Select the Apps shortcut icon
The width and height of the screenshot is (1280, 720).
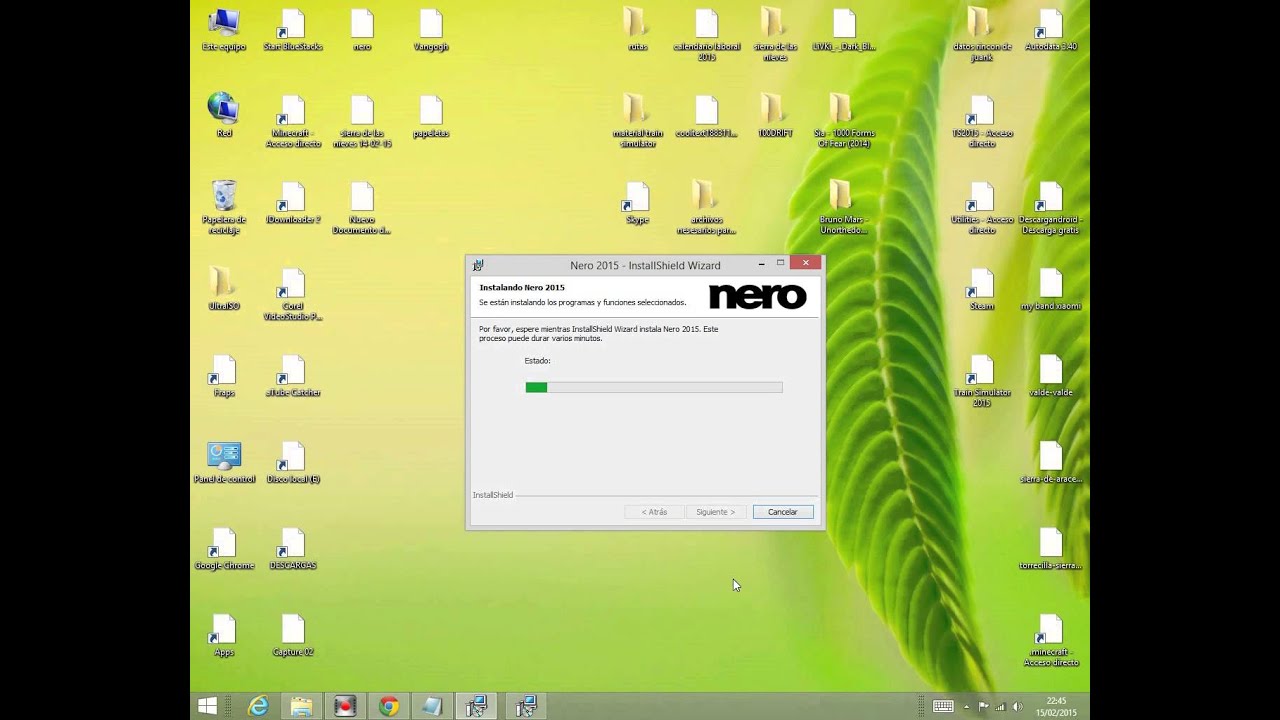click(x=224, y=636)
